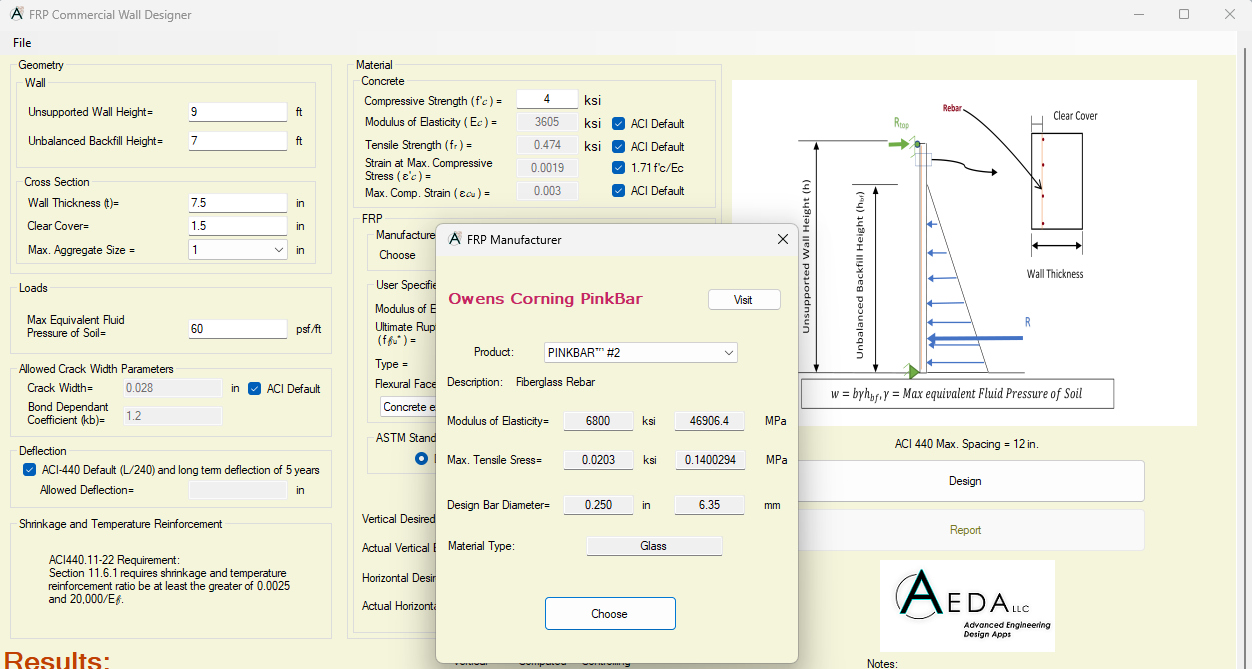Click the Modulus of Elasticity 6800 ksi field
Viewport: 1252px width, 669px height.
[598, 421]
